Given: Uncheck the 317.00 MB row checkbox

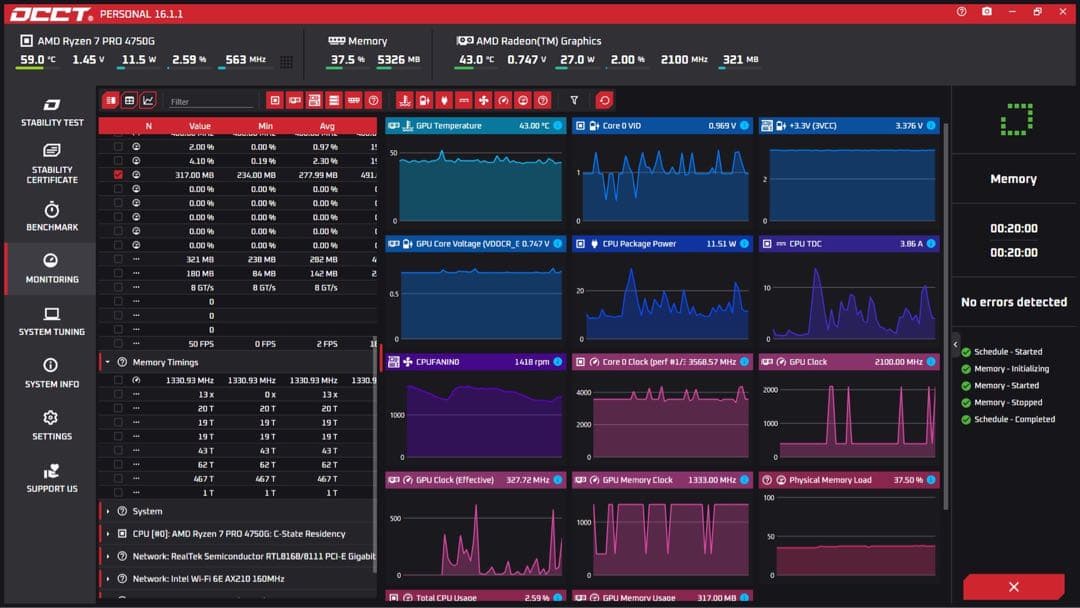Looking at the screenshot, I should click(118, 175).
